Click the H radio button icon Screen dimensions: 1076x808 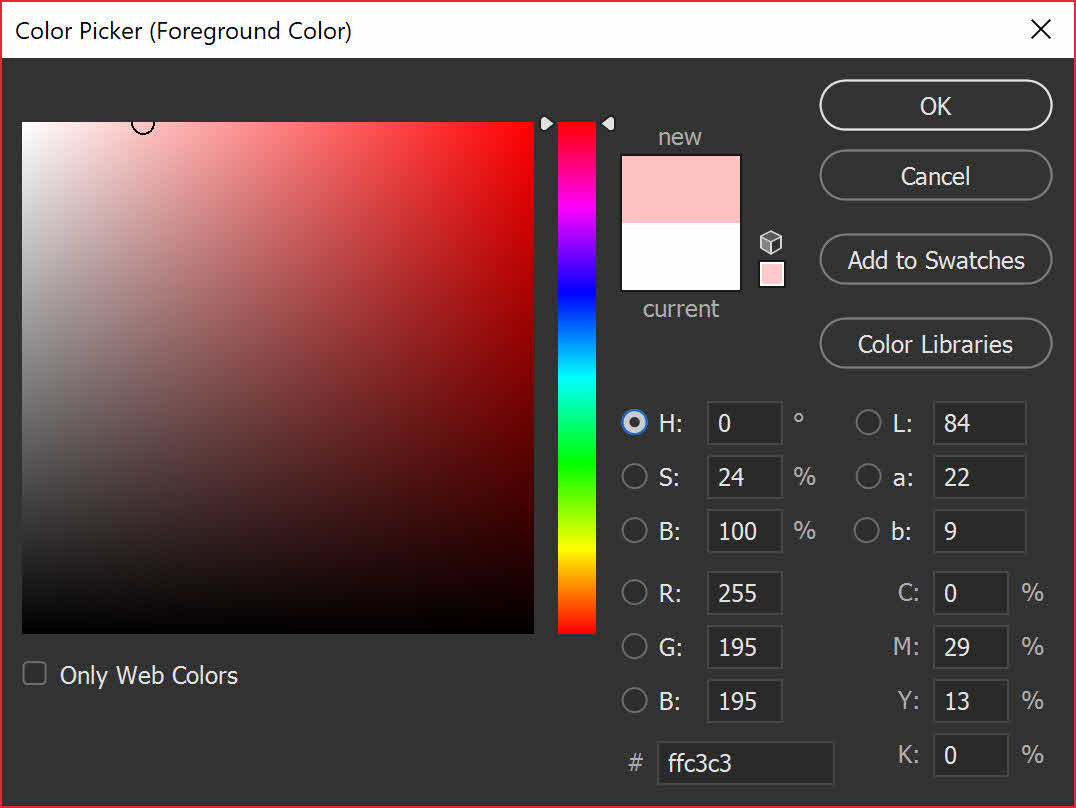click(634, 422)
